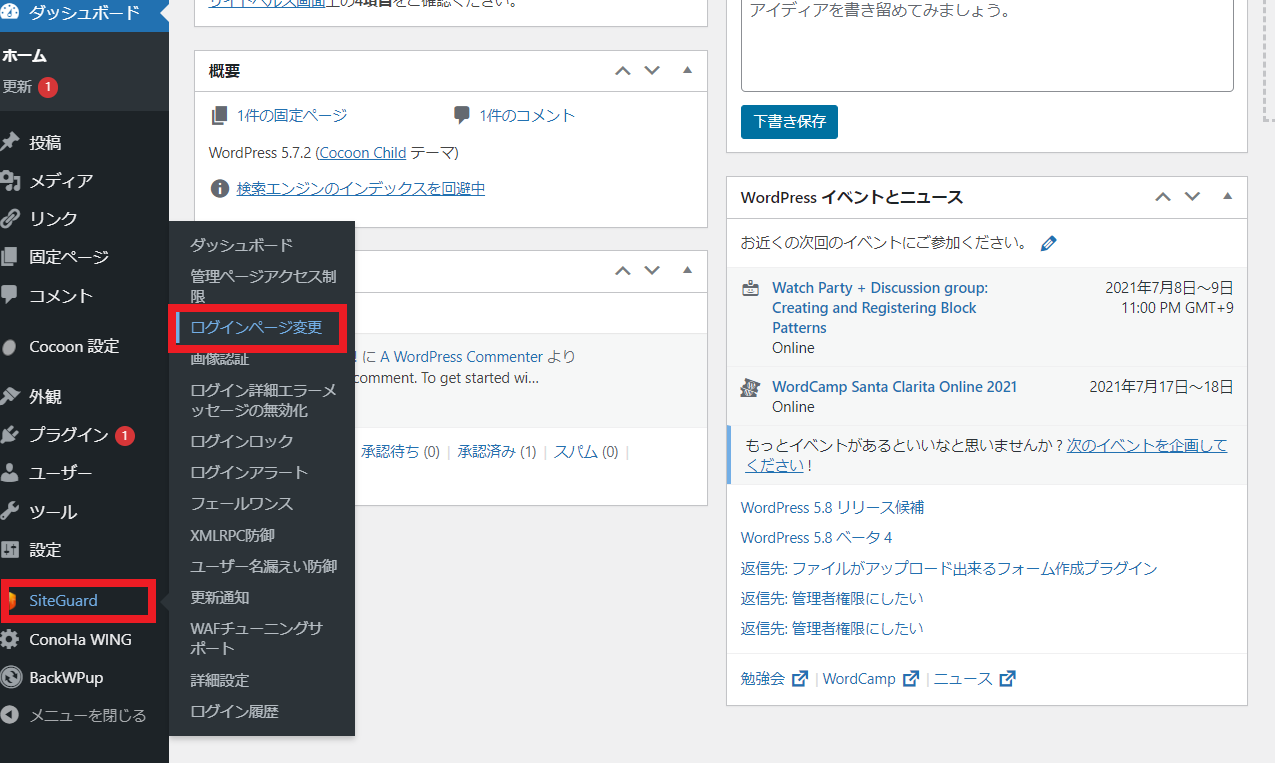
Task: Click the media icon beside メディア
Action: (10, 181)
